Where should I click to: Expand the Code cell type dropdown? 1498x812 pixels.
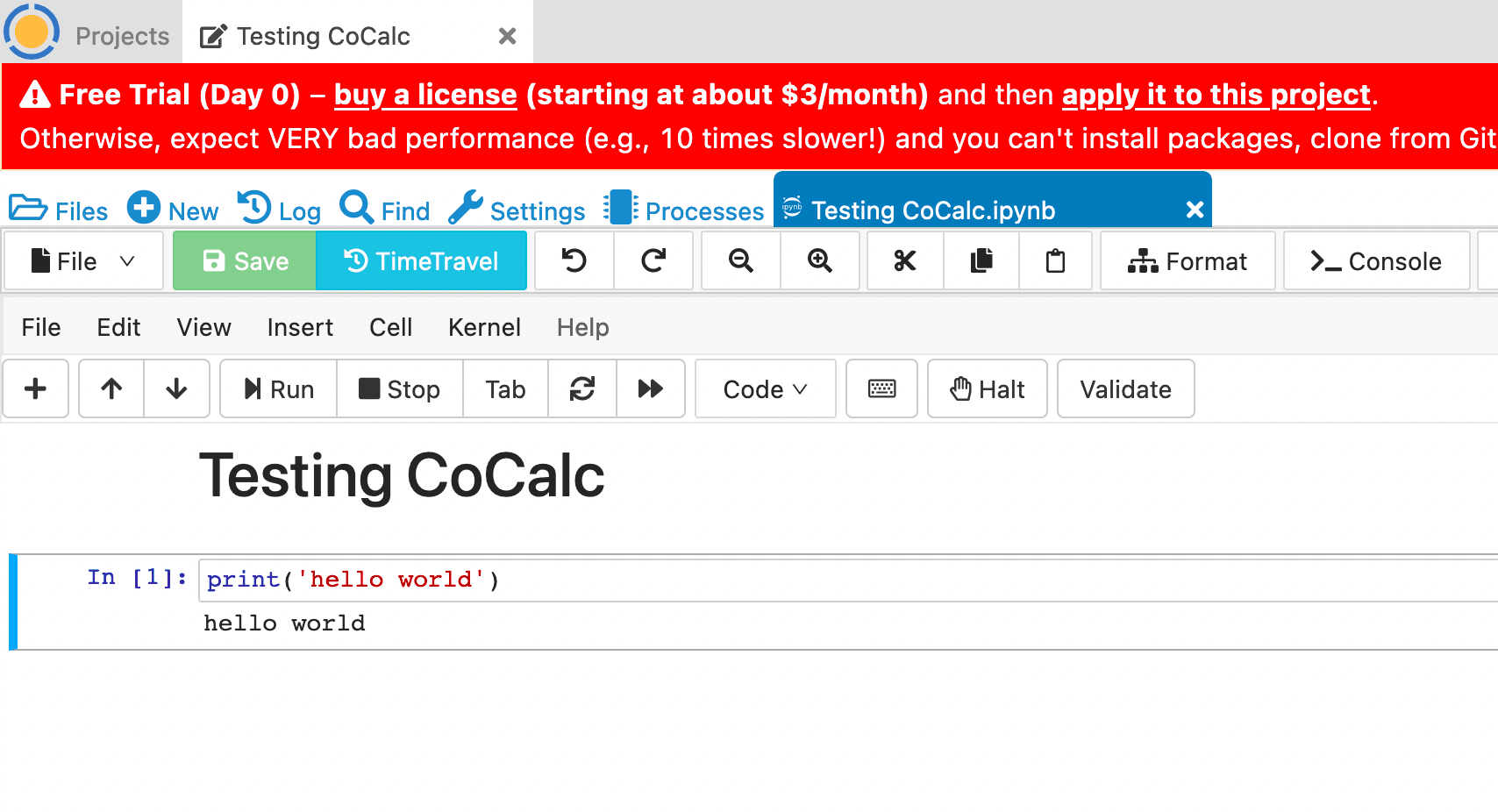click(x=765, y=388)
